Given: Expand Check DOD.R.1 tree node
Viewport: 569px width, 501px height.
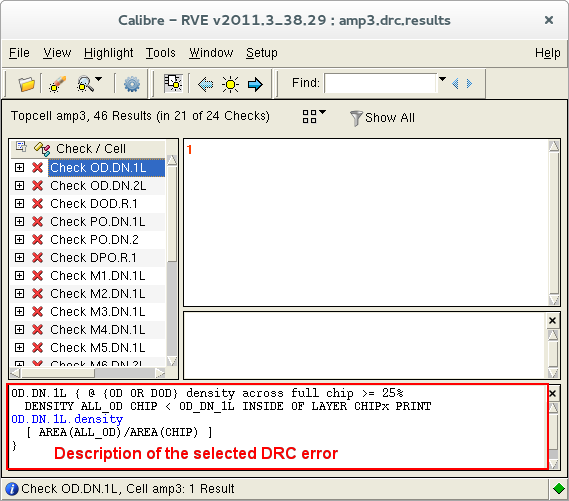Looking at the screenshot, I should click(x=19, y=204).
